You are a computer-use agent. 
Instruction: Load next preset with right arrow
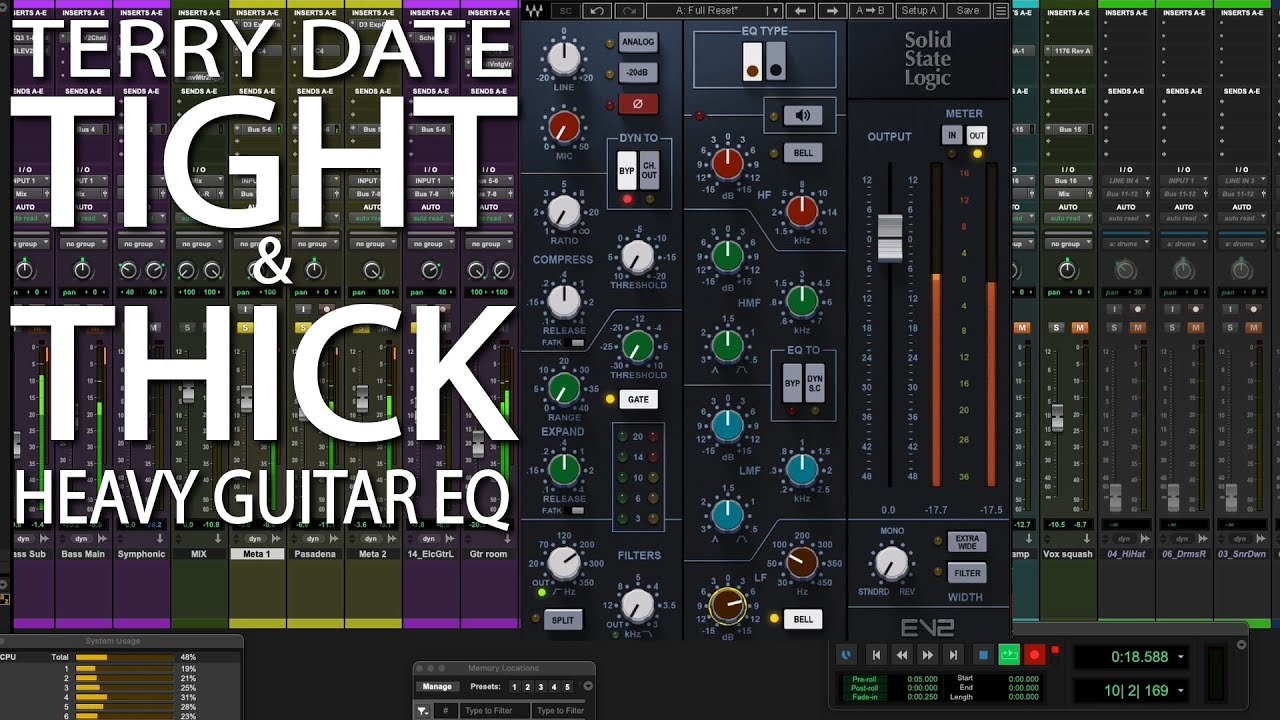point(831,10)
